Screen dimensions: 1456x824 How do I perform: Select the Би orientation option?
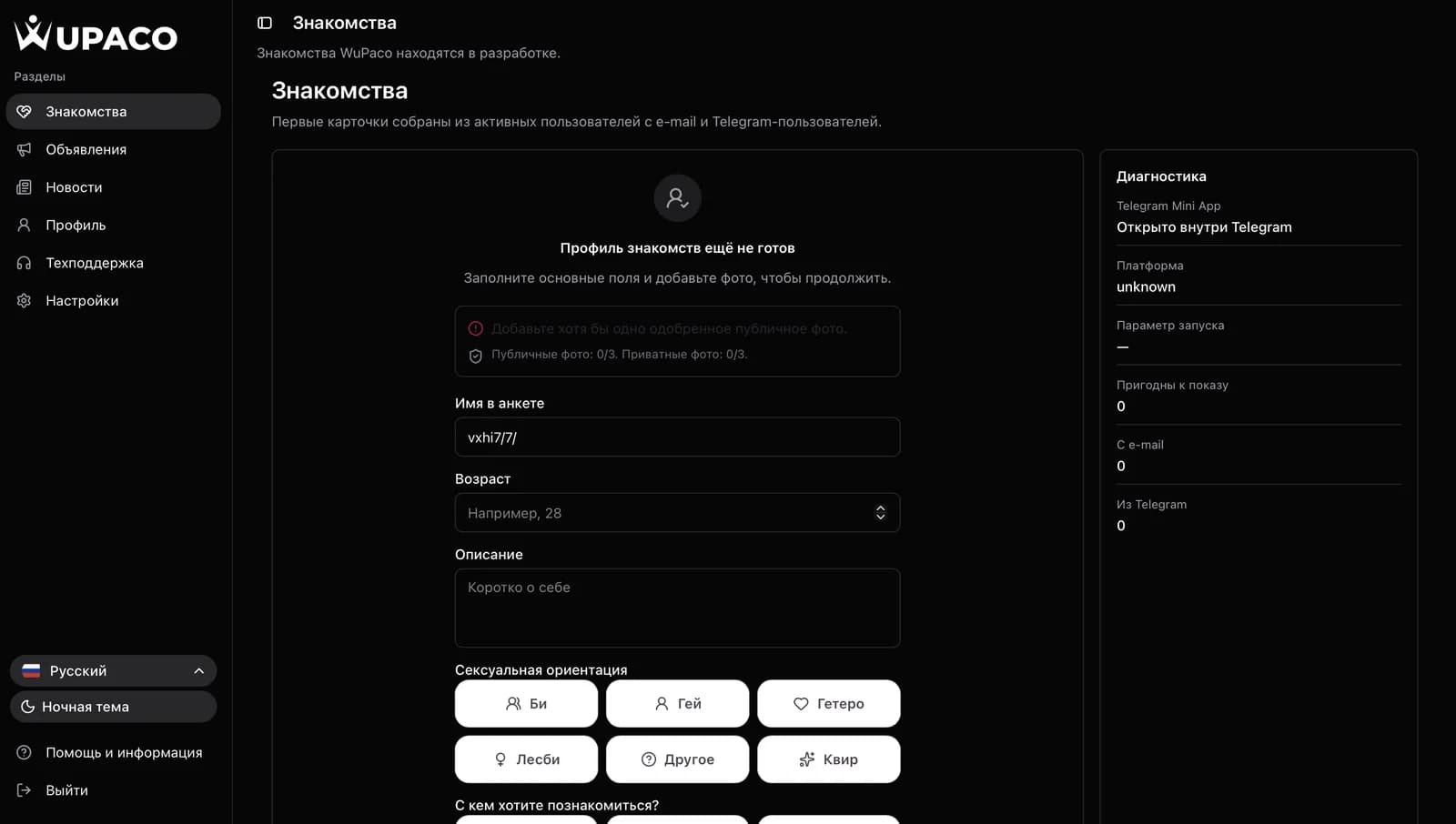click(526, 704)
